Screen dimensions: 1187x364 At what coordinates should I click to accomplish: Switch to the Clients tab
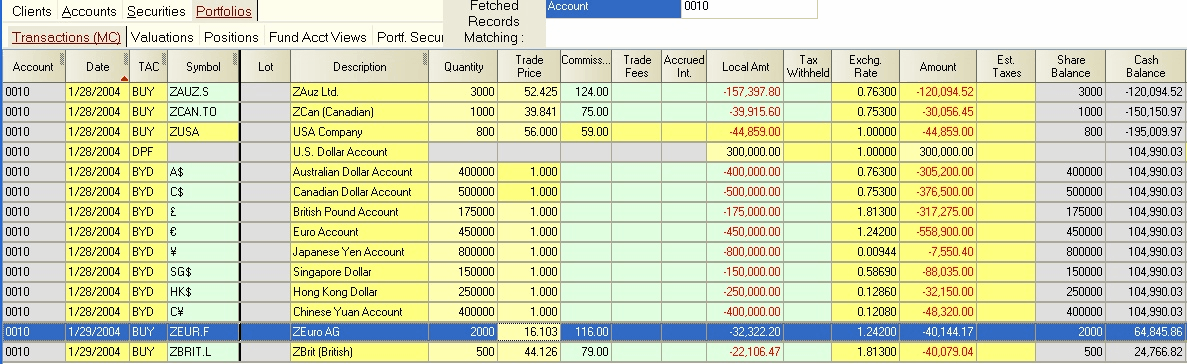click(32, 11)
